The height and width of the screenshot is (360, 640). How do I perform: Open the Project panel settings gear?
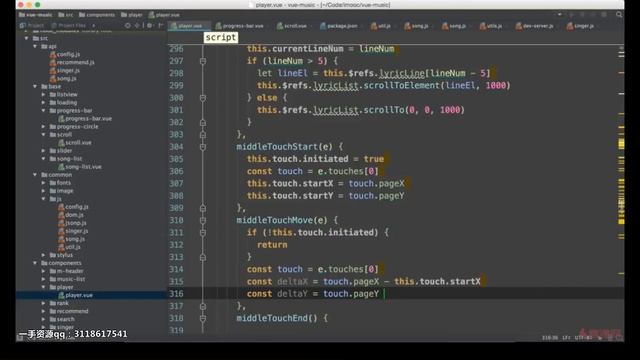click(149, 25)
